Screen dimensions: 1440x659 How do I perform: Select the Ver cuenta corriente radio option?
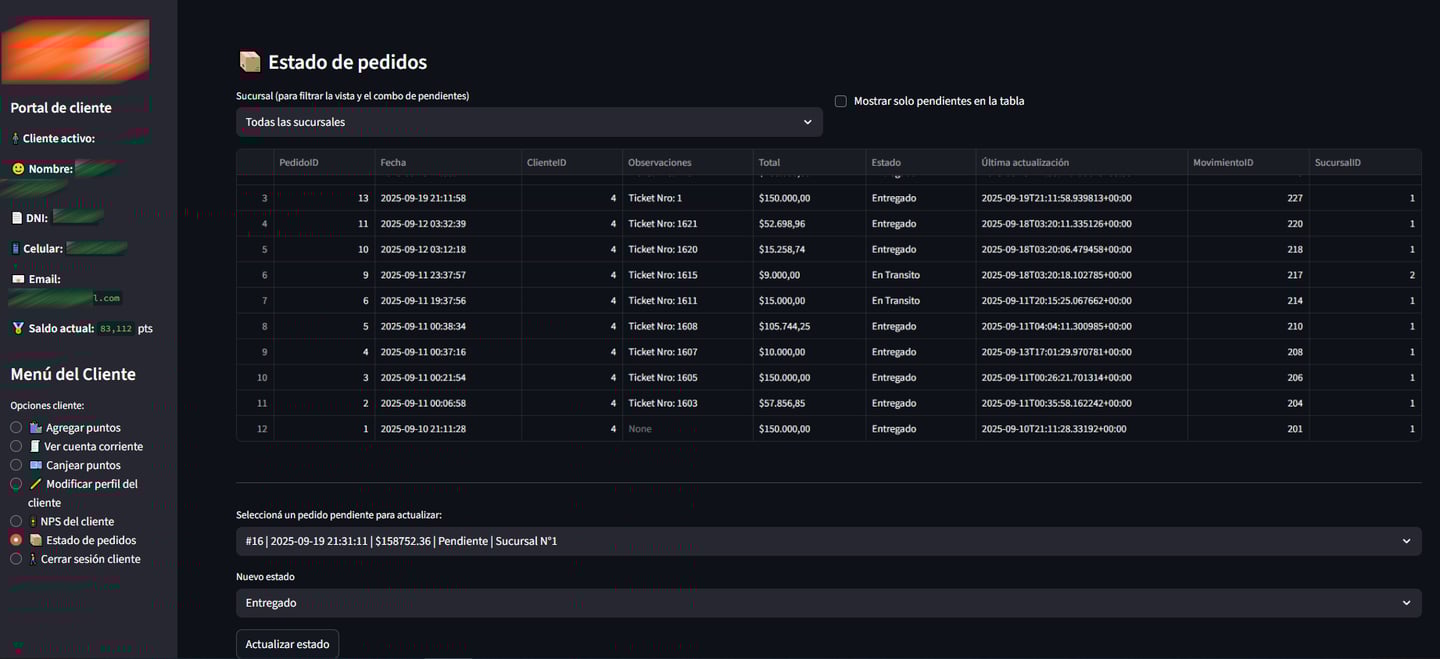pos(16,446)
